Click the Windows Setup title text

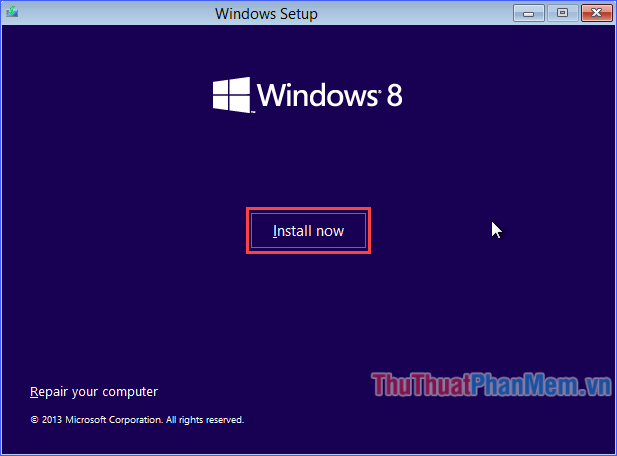click(x=266, y=14)
